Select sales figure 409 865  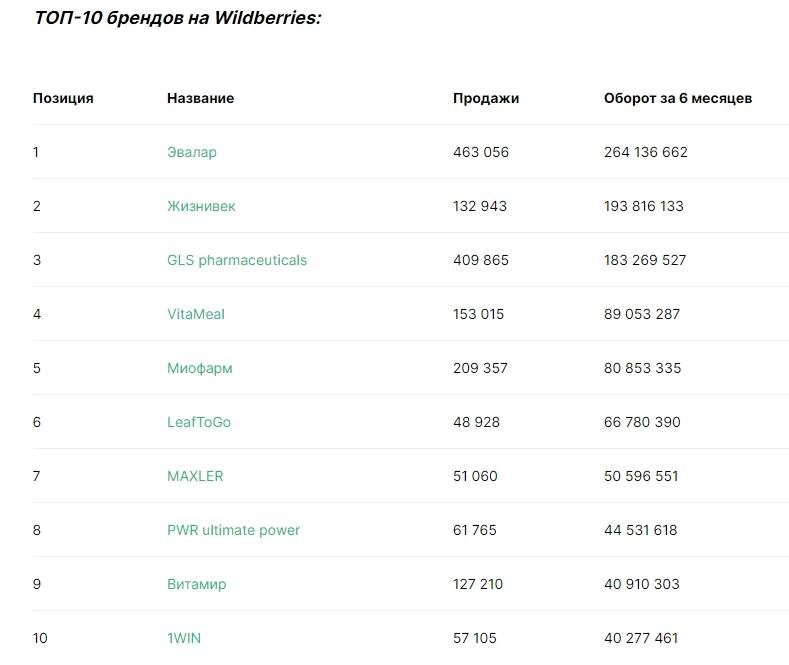(481, 260)
